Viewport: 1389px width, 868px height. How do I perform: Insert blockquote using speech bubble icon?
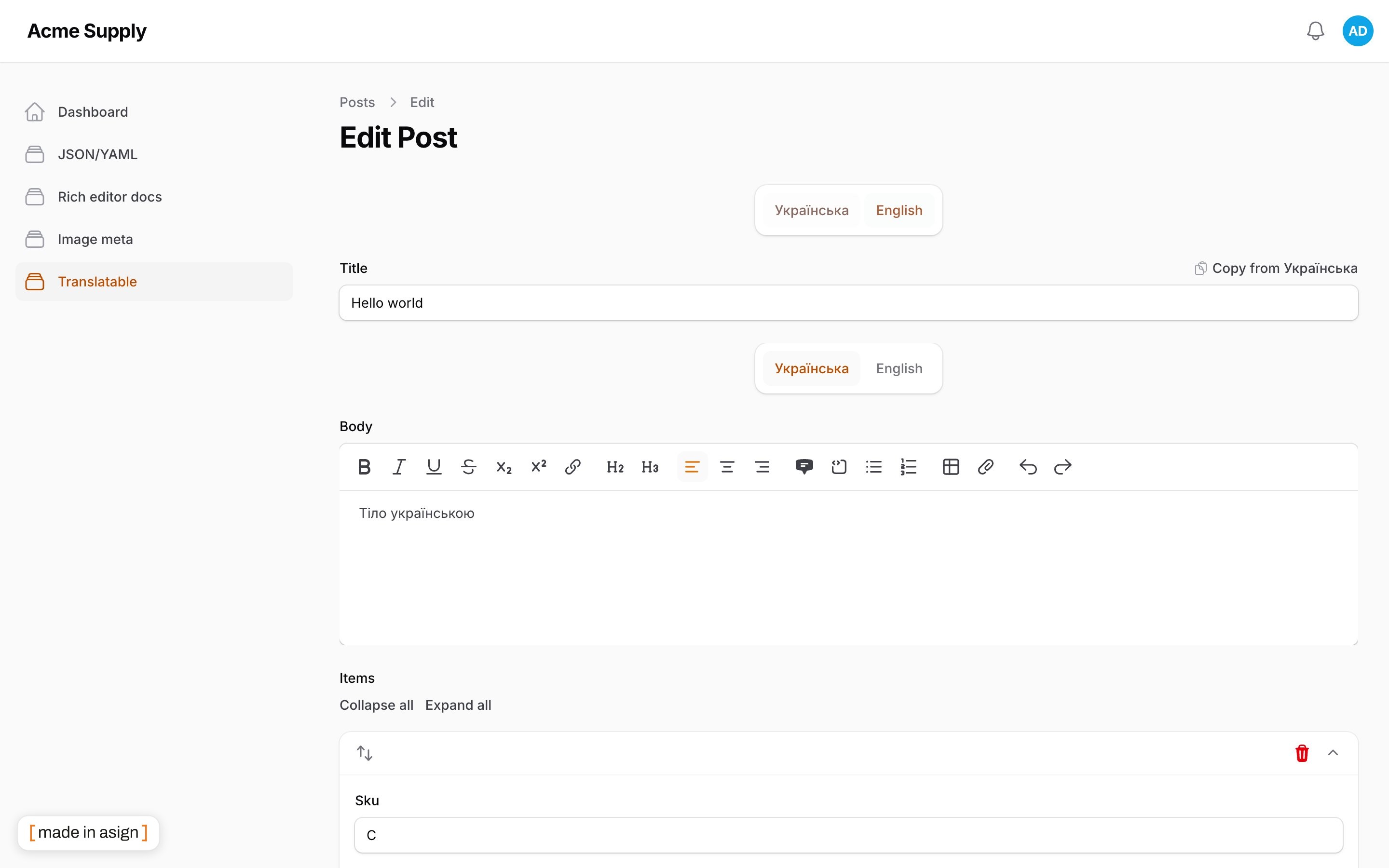point(804,467)
